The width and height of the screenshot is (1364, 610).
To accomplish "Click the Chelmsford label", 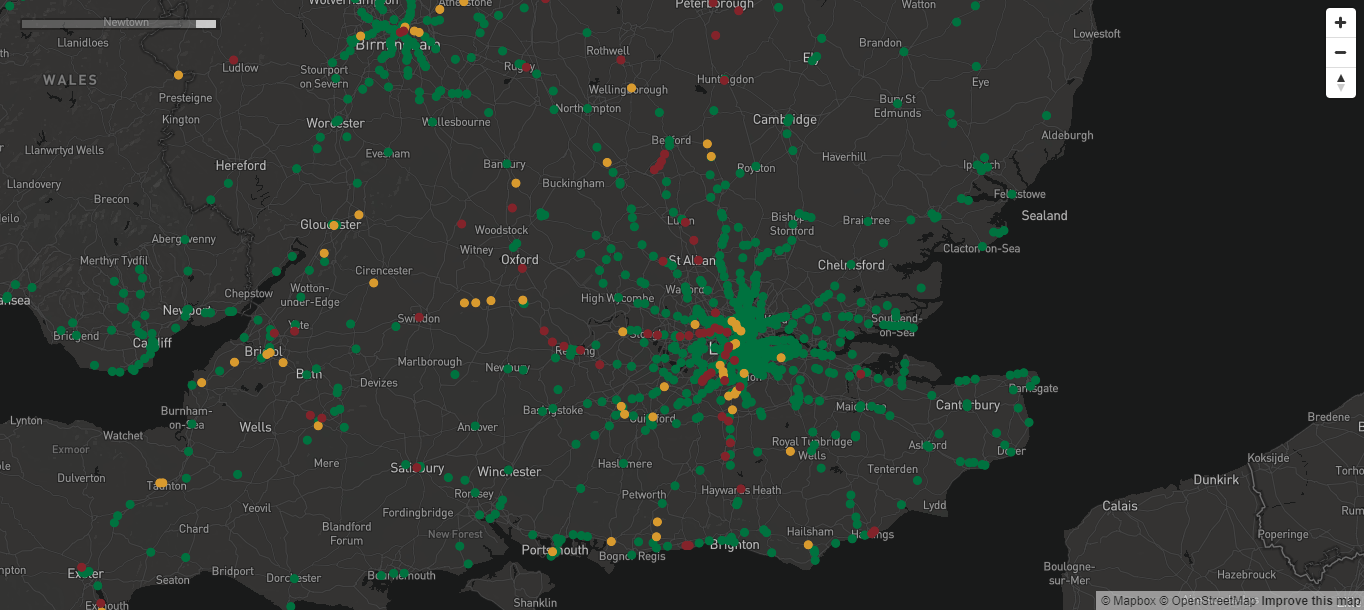I will click(x=851, y=265).
